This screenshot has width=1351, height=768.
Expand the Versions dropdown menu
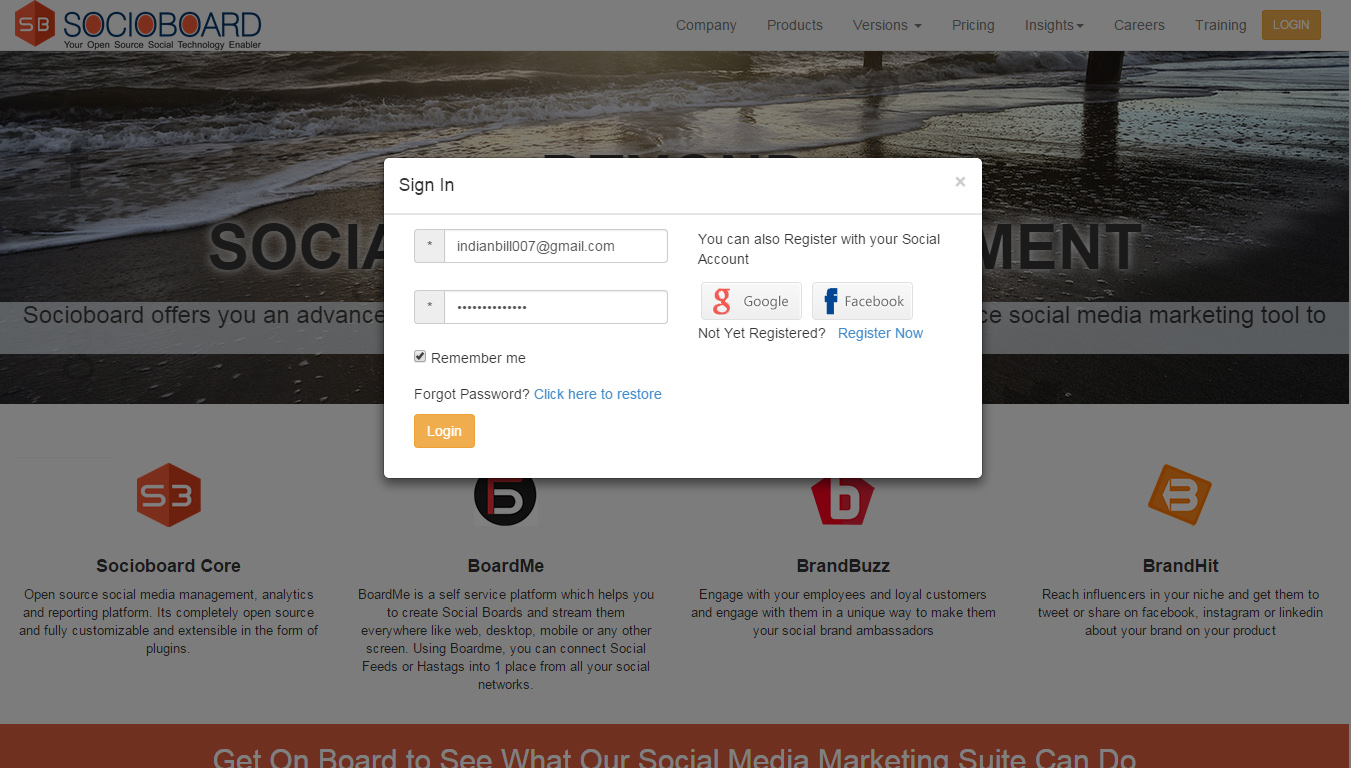[x=887, y=25]
